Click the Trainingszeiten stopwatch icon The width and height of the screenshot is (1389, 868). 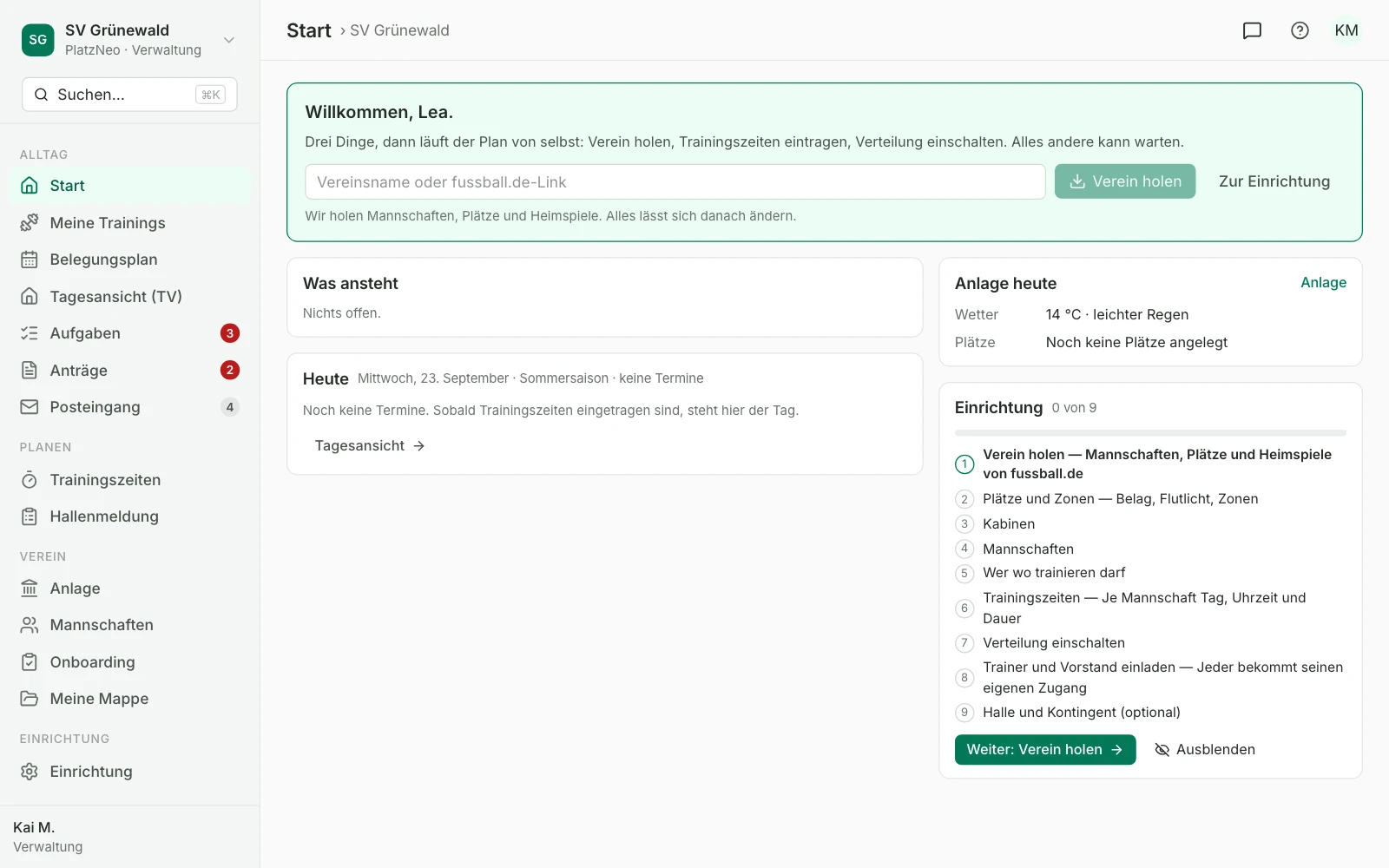pyautogui.click(x=30, y=480)
